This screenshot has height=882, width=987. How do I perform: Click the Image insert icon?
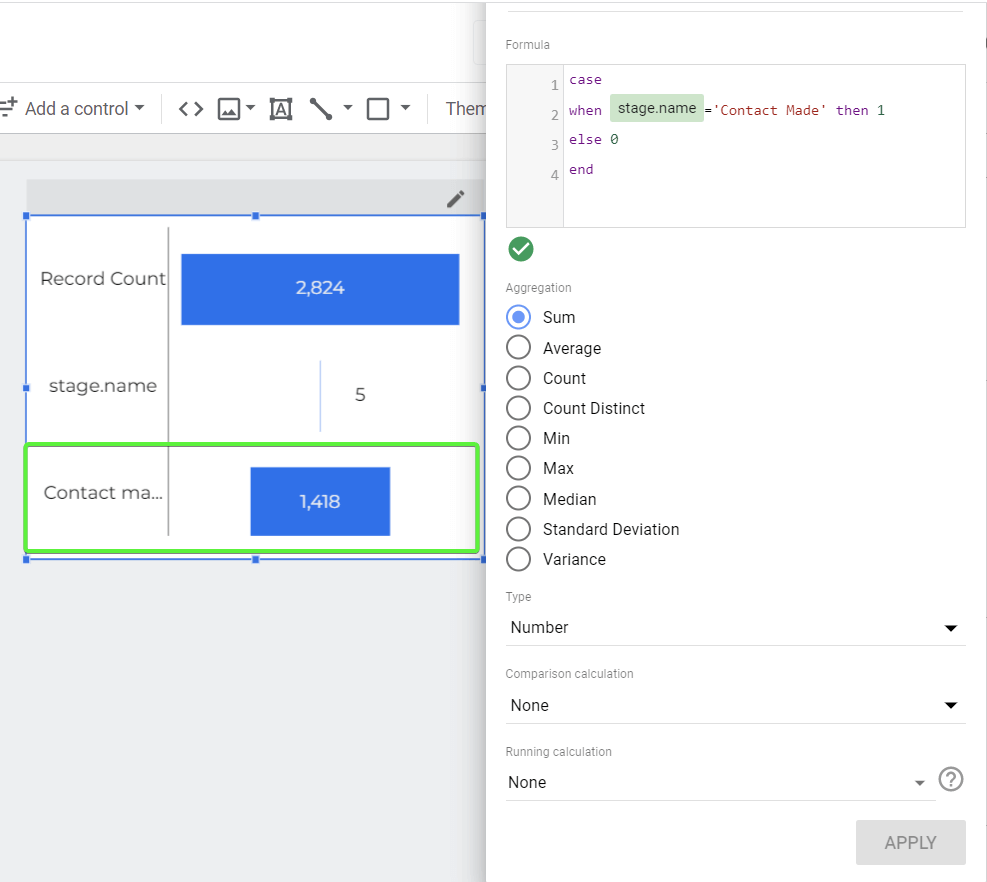[x=228, y=109]
